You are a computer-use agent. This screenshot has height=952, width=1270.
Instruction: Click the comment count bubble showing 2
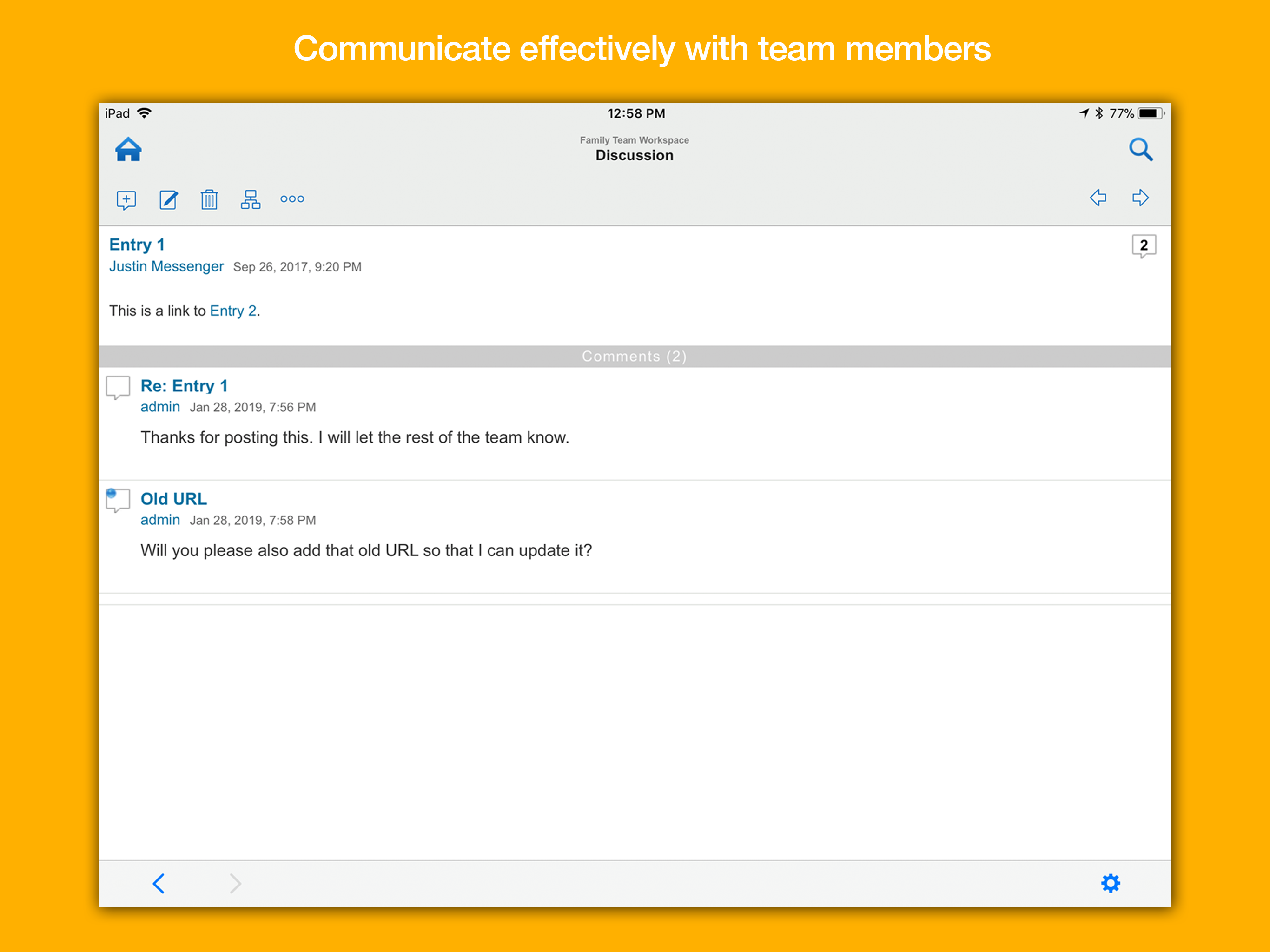[1143, 246]
